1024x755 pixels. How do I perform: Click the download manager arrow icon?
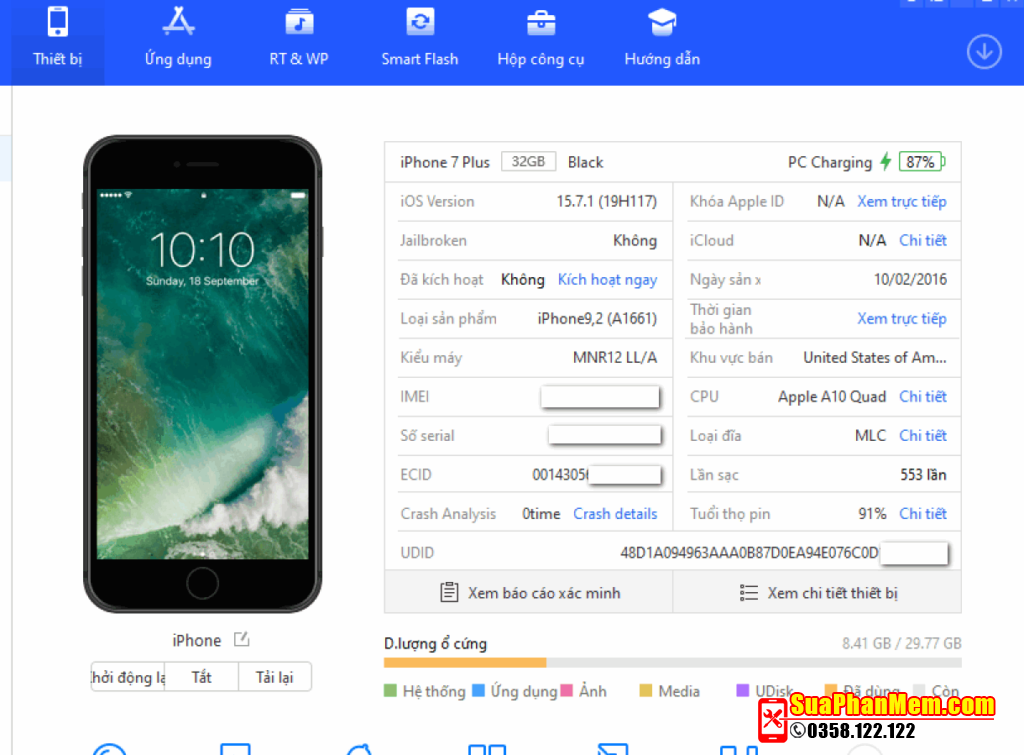tap(984, 52)
